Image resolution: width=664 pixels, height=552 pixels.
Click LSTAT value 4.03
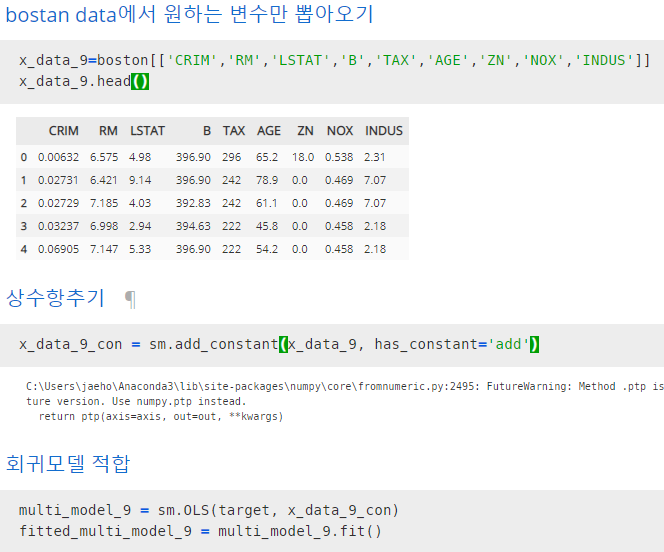point(140,203)
